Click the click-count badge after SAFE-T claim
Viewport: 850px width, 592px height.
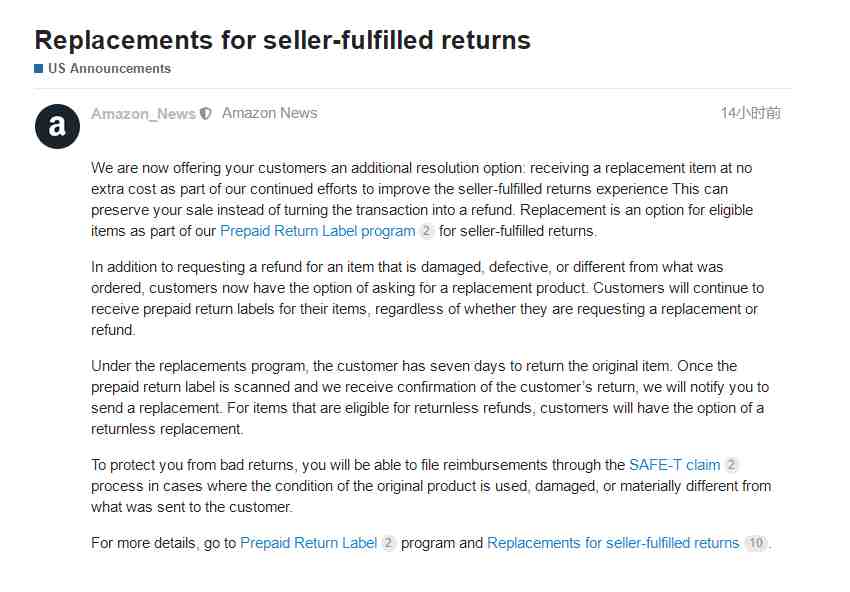pos(731,465)
